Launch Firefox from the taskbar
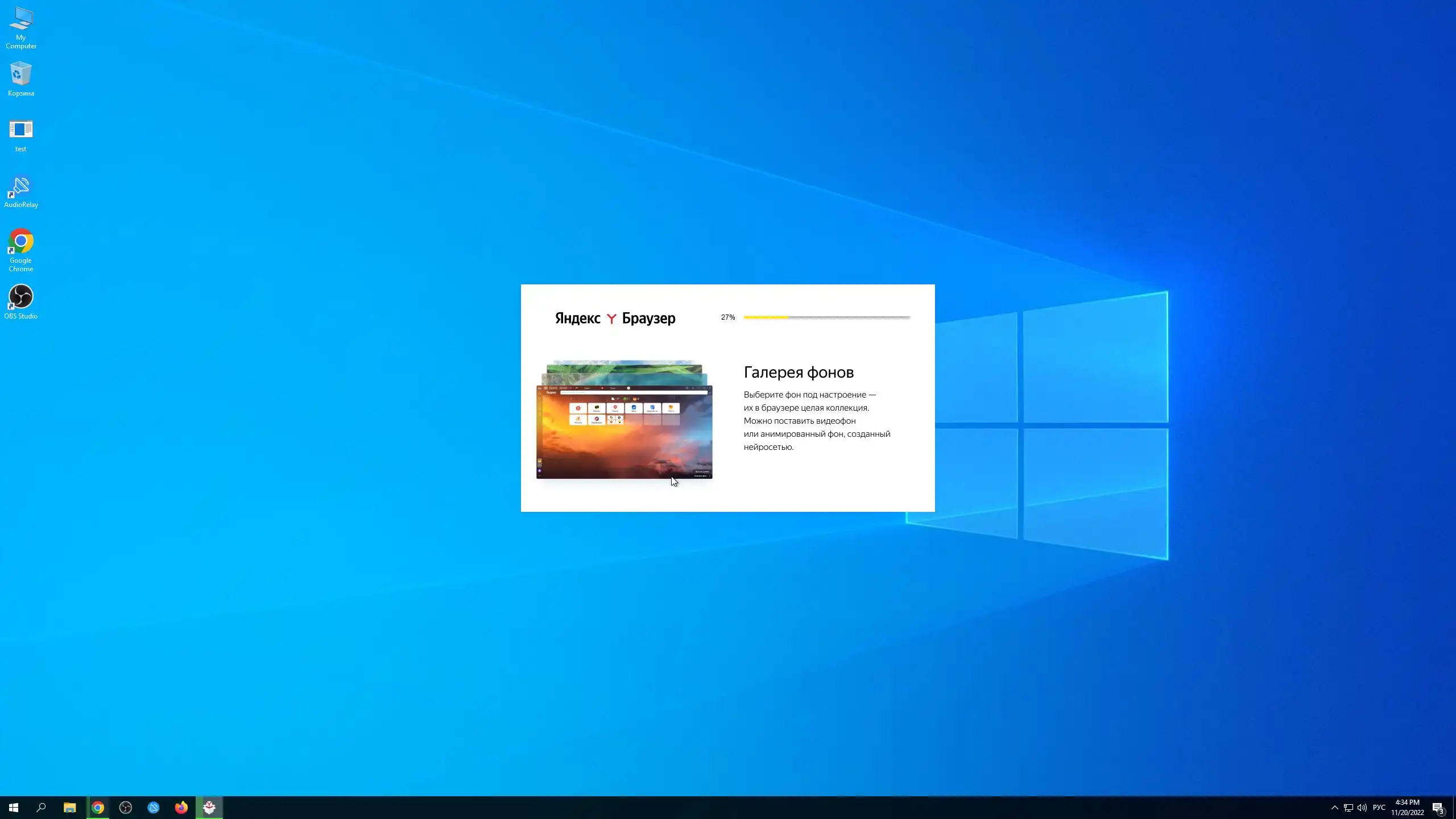This screenshot has width=1456, height=819. coord(181,808)
